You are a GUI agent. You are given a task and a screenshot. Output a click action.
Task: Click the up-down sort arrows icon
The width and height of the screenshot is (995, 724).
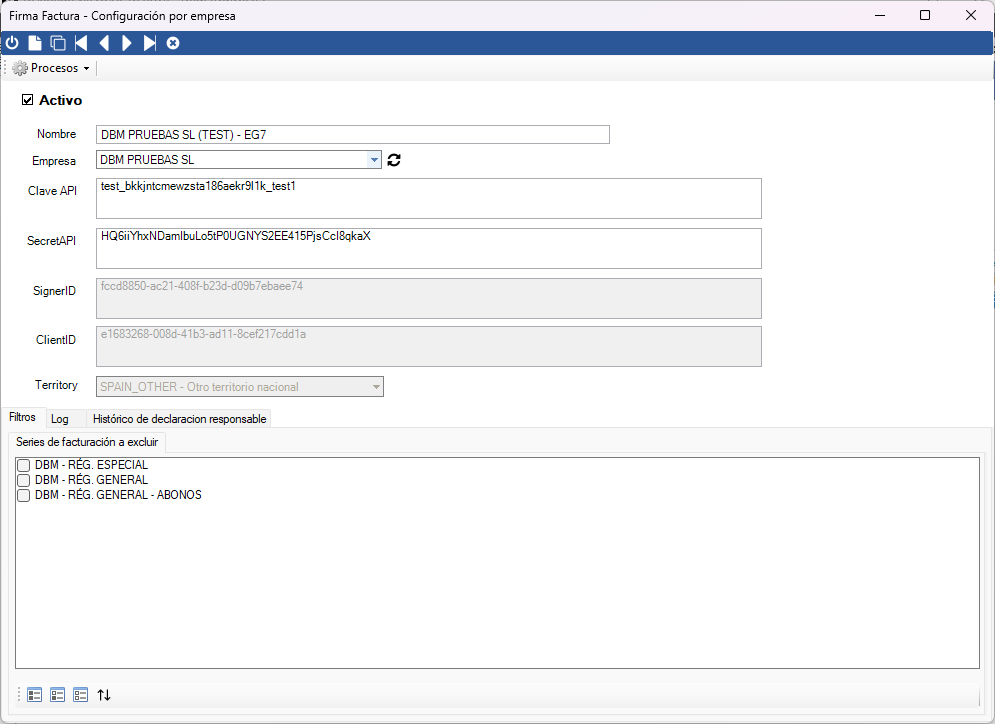104,695
